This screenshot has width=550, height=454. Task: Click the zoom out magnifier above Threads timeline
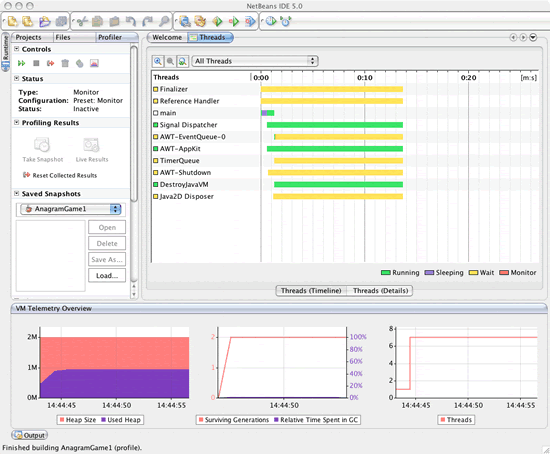click(x=170, y=61)
